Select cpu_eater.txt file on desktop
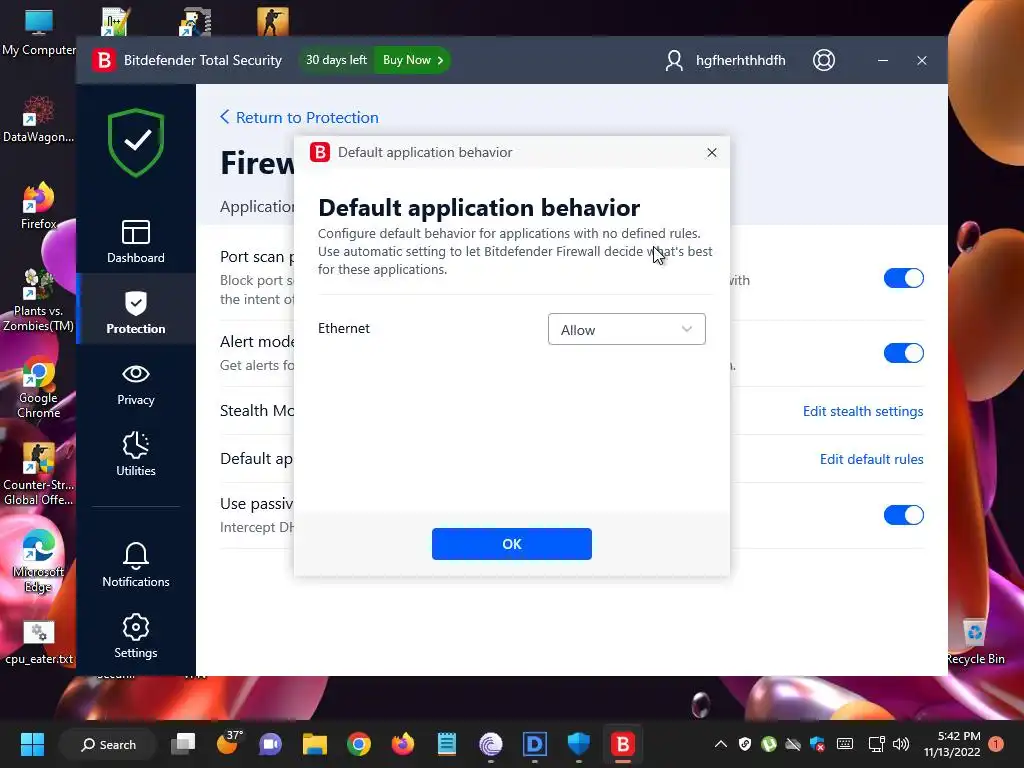 click(39, 643)
